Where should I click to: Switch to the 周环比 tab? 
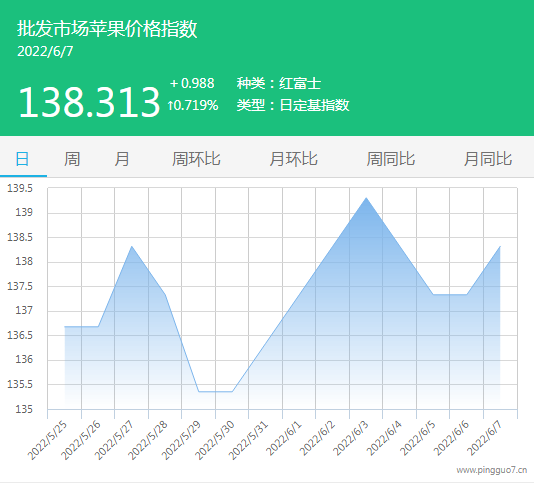pos(196,159)
